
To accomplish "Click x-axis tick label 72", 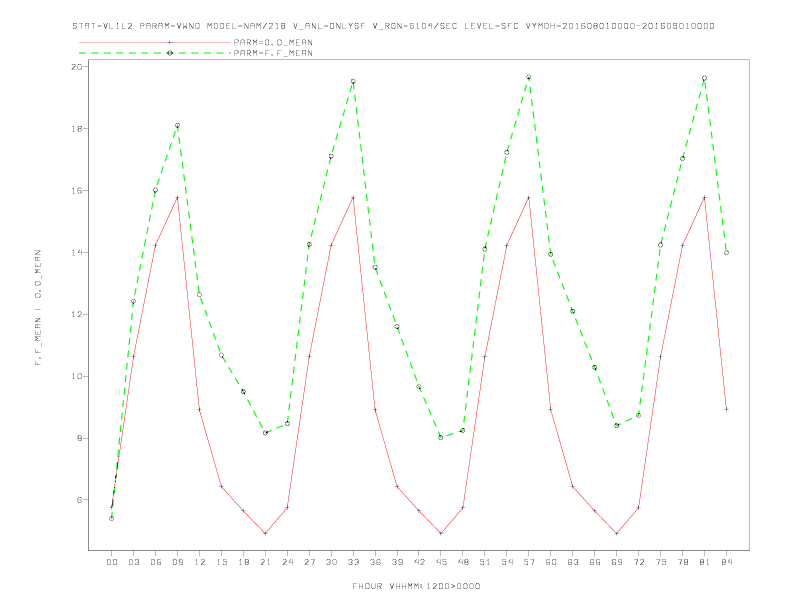I will [x=638, y=562].
